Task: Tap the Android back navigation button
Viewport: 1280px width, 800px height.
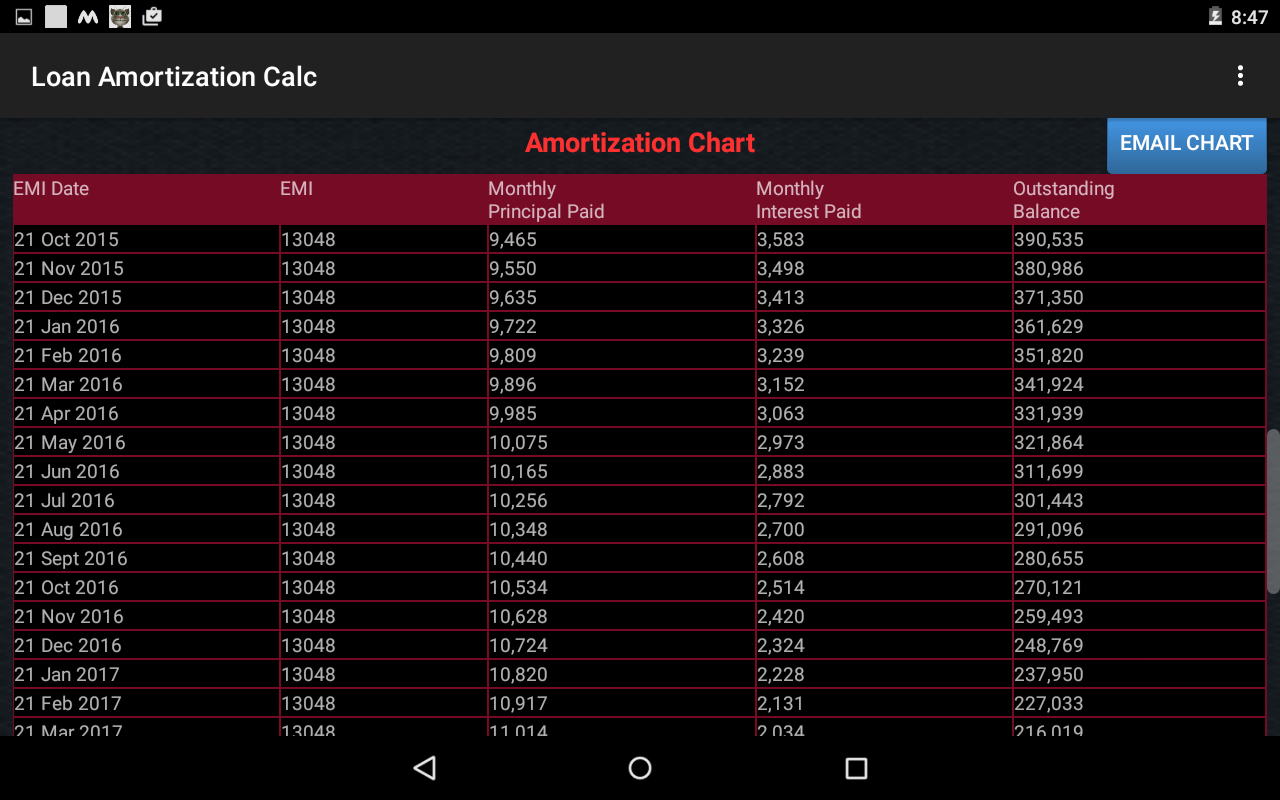Action: (x=425, y=768)
